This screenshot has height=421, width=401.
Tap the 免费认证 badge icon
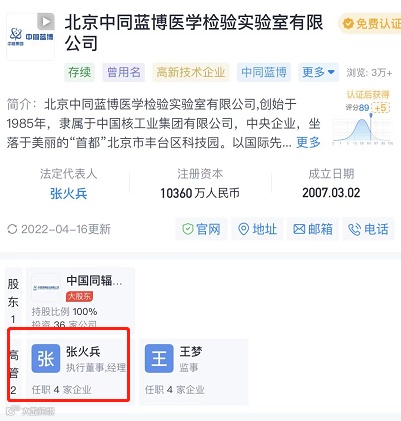click(x=348, y=24)
